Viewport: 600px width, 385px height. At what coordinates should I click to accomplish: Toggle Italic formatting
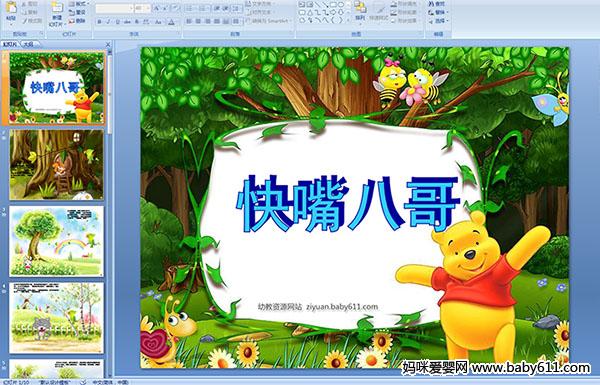click(108, 22)
